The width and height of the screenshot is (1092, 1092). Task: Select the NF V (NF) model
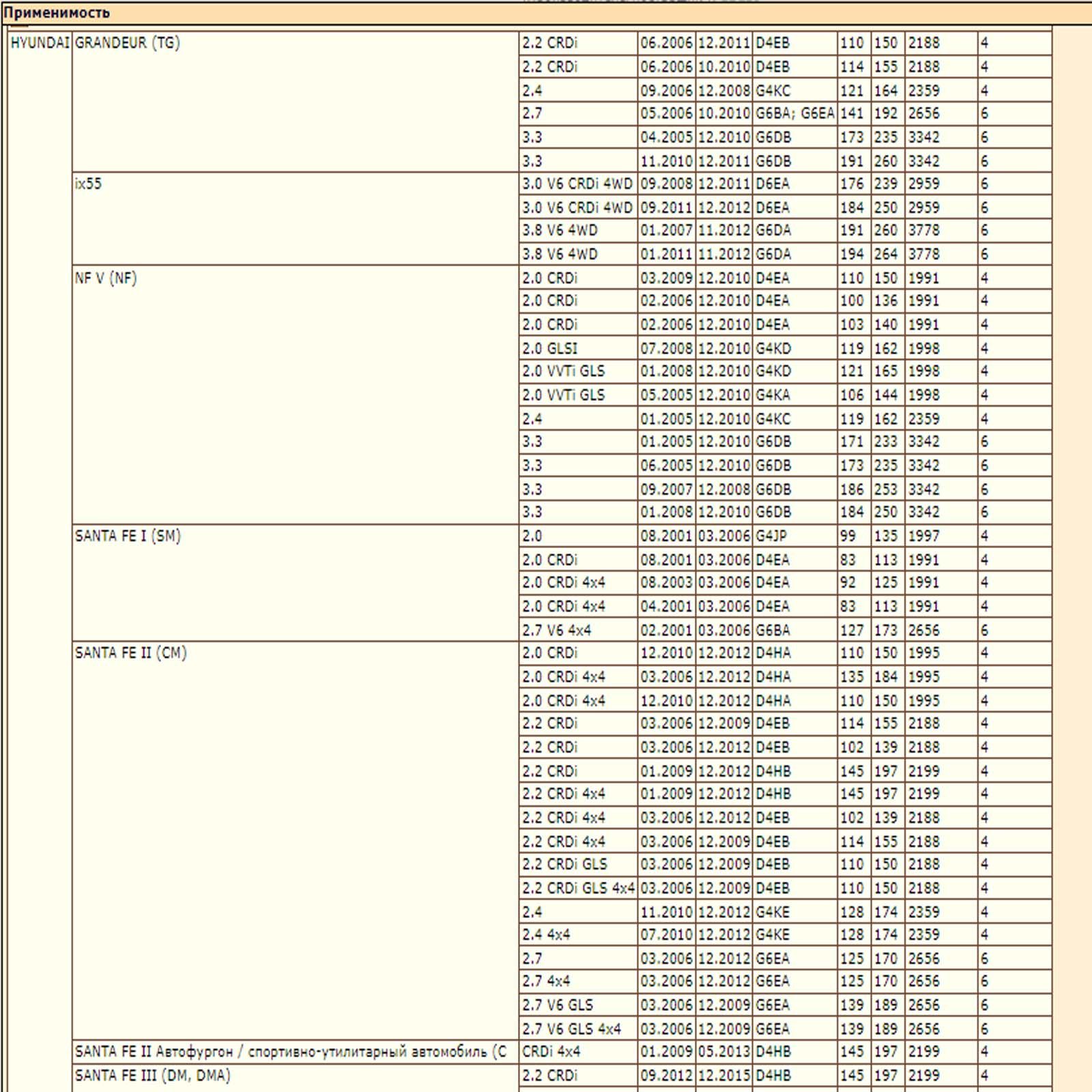(106, 278)
